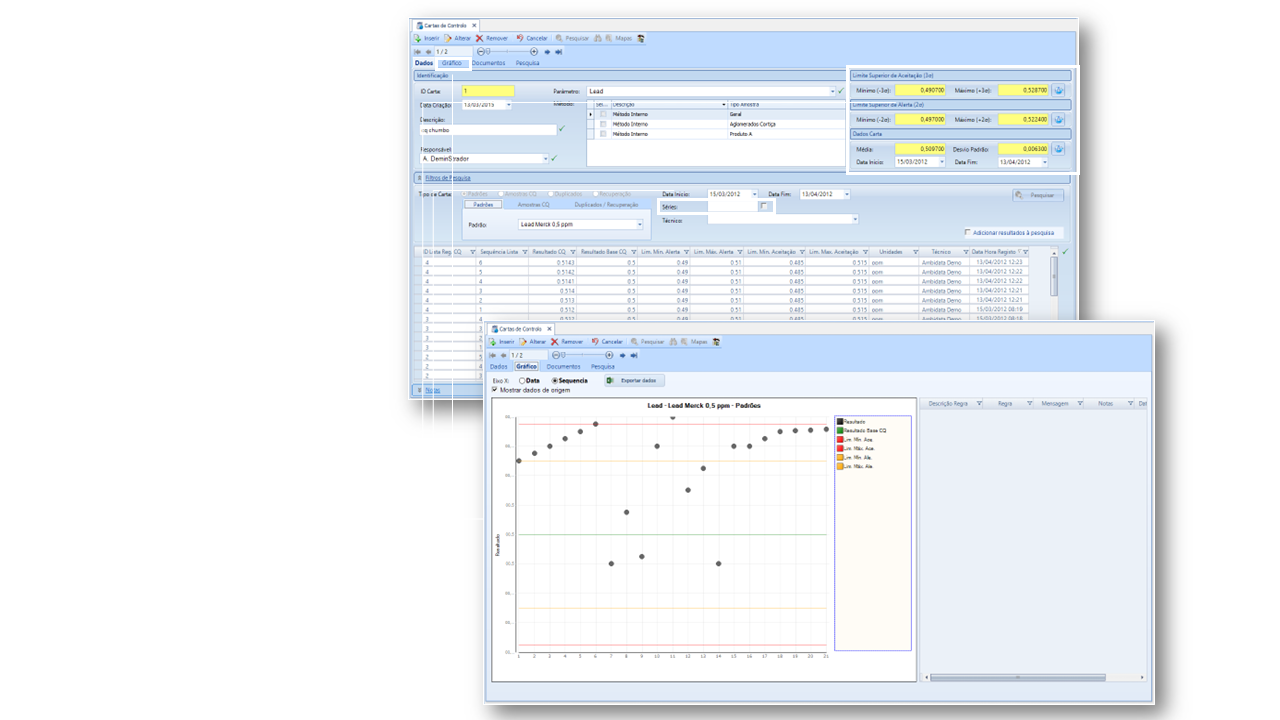Click the zoom slider in chart window toolbar
Image resolution: width=1280 pixels, height=720 pixels.
(x=585, y=355)
